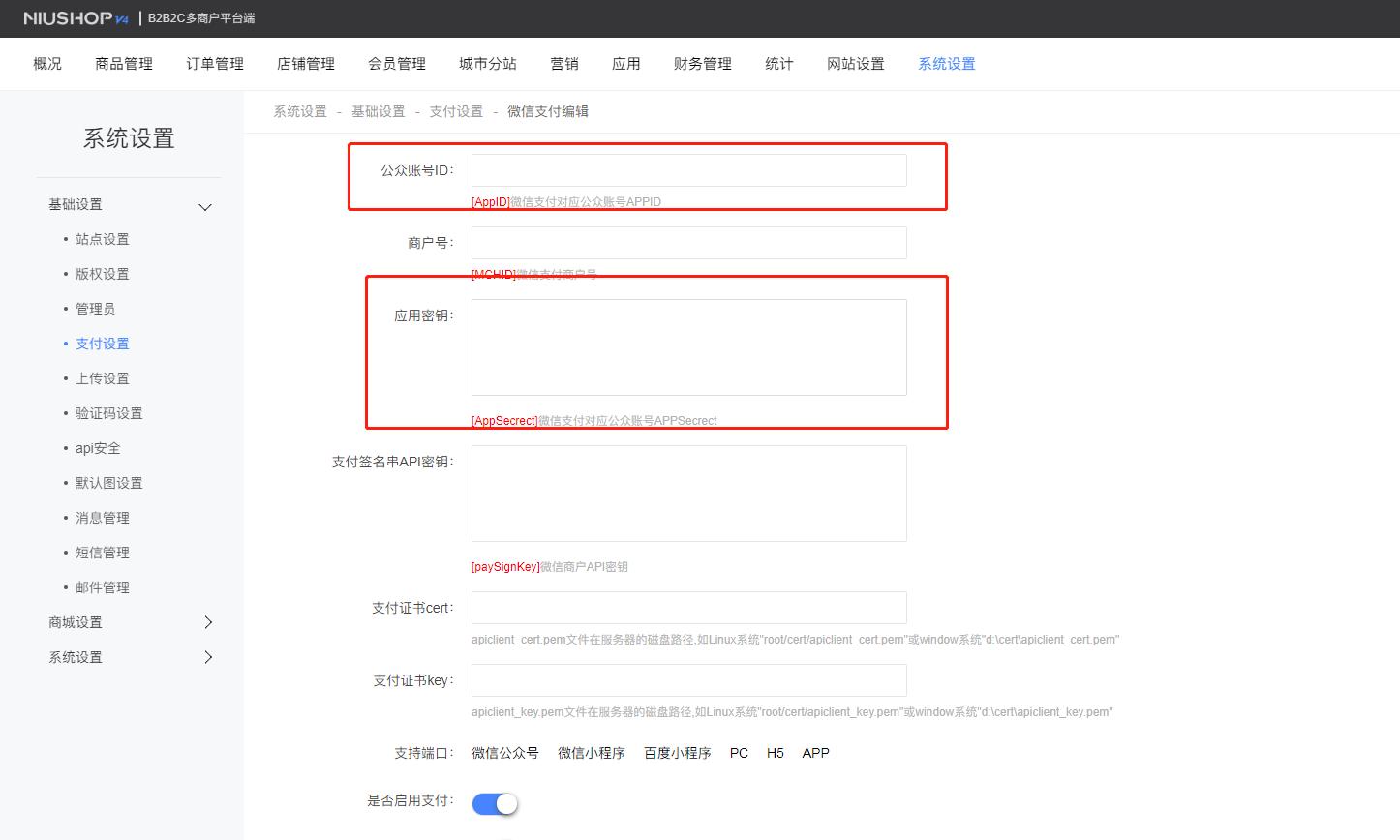Enable the 是否启用支付 switch
This screenshot has width=1400, height=840.
coord(495,803)
